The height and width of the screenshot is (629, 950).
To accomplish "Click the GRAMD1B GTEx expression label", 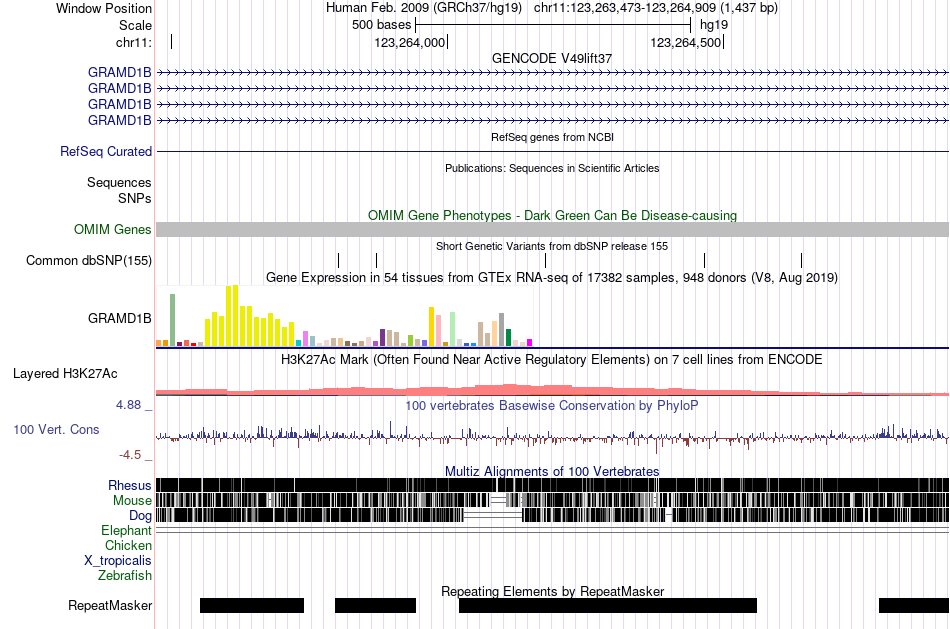I will tap(119, 318).
